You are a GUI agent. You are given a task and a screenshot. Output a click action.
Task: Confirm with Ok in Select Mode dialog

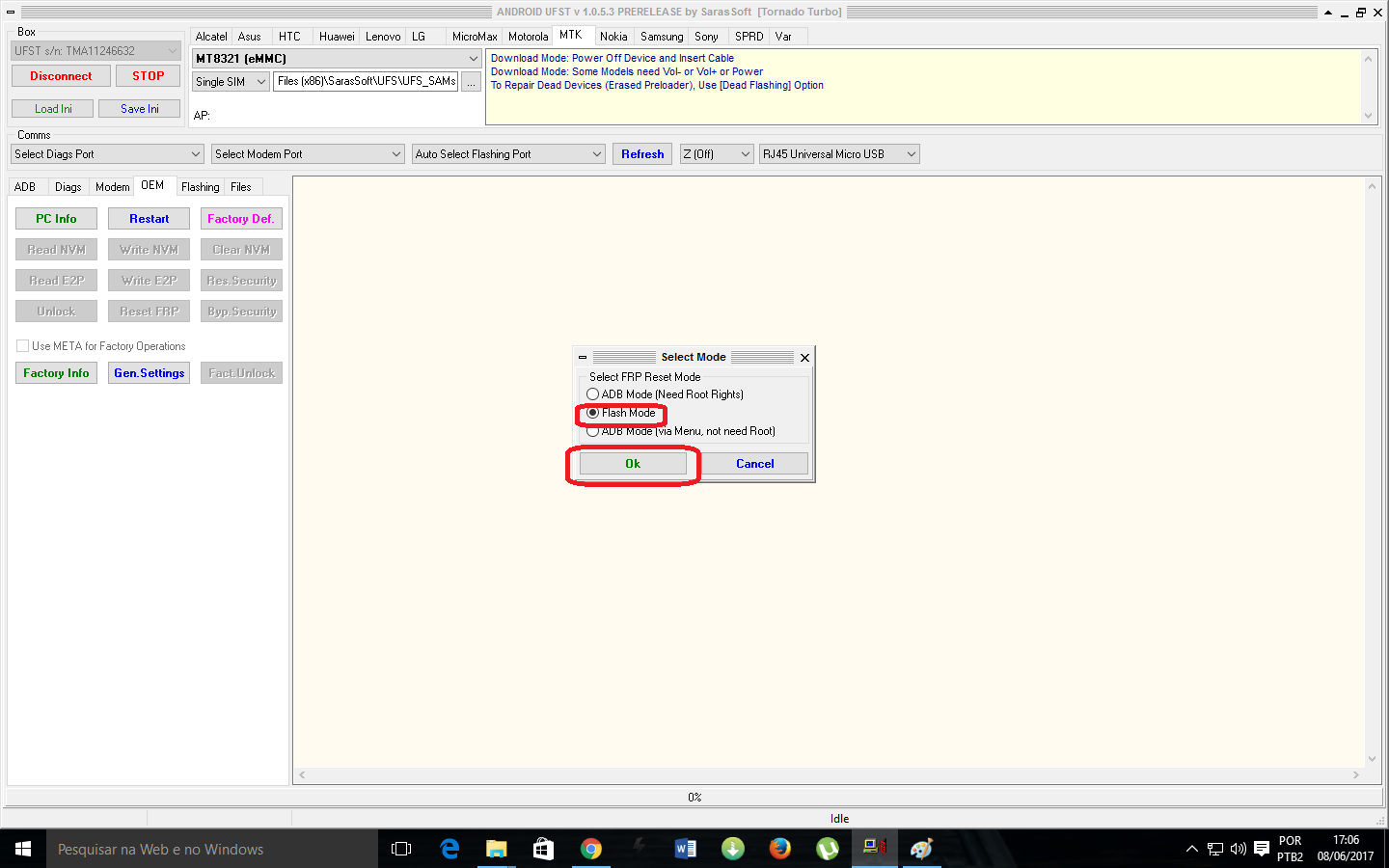tap(633, 464)
